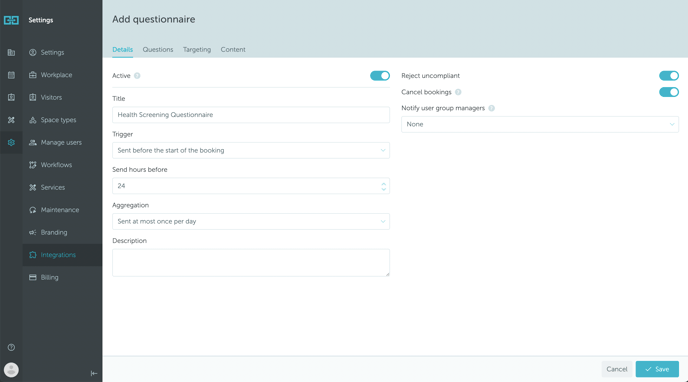Image resolution: width=688 pixels, height=382 pixels.
Task: Open the Trigger dropdown
Action: tap(251, 150)
